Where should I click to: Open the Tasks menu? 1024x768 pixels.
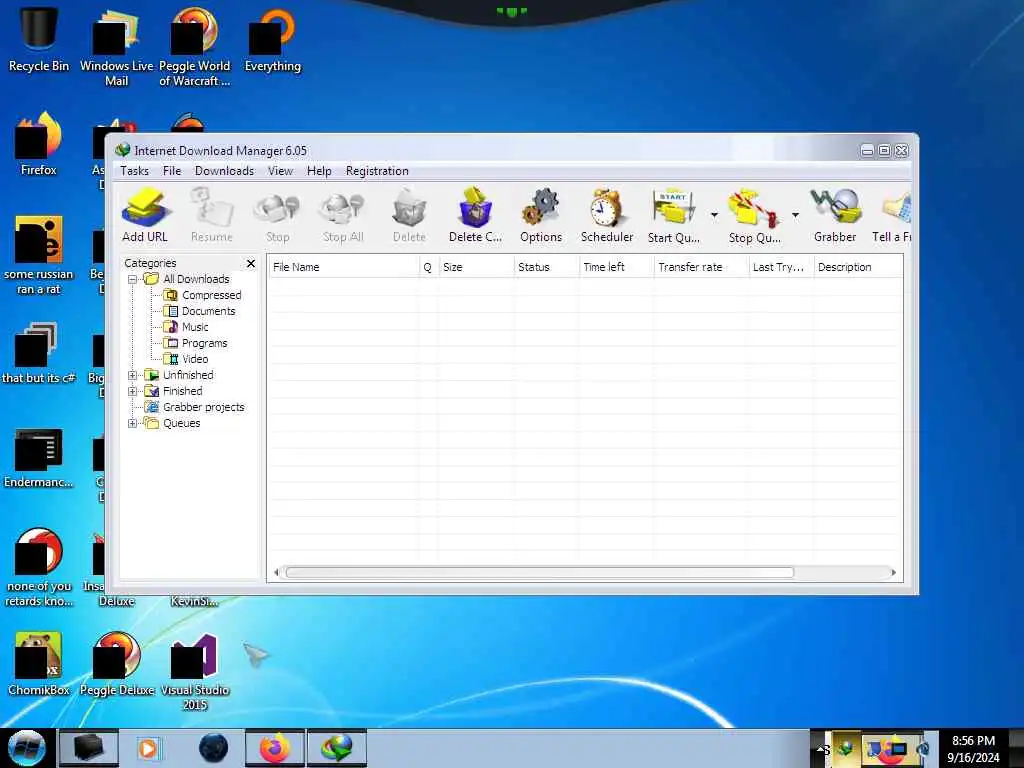tap(134, 171)
